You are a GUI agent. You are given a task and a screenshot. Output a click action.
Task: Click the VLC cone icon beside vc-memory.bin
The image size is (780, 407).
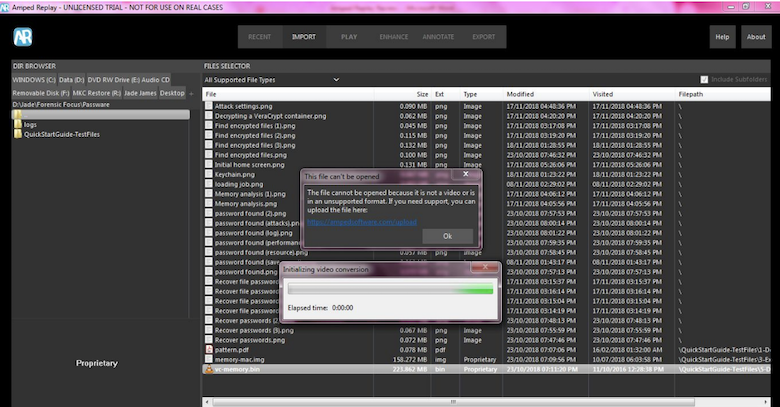coord(209,369)
